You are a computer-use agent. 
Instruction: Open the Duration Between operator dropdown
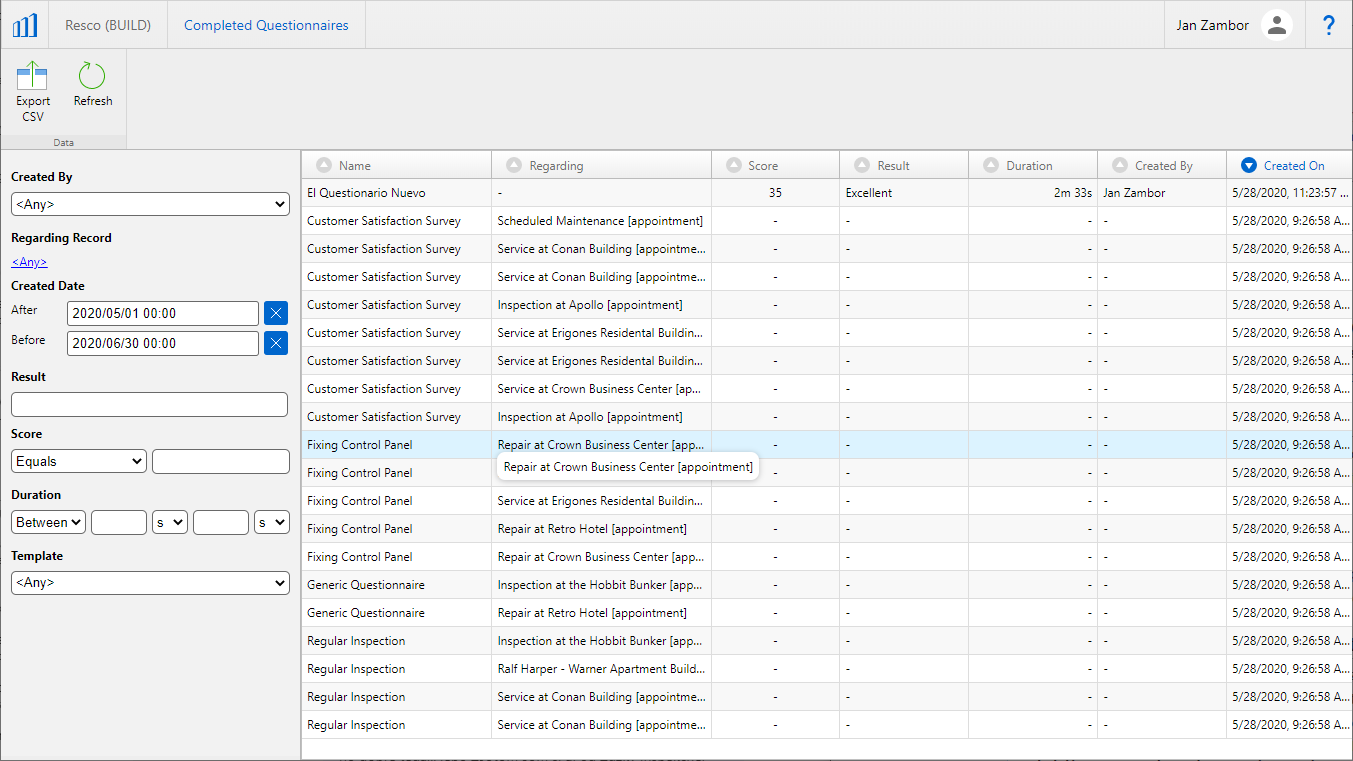click(48, 522)
